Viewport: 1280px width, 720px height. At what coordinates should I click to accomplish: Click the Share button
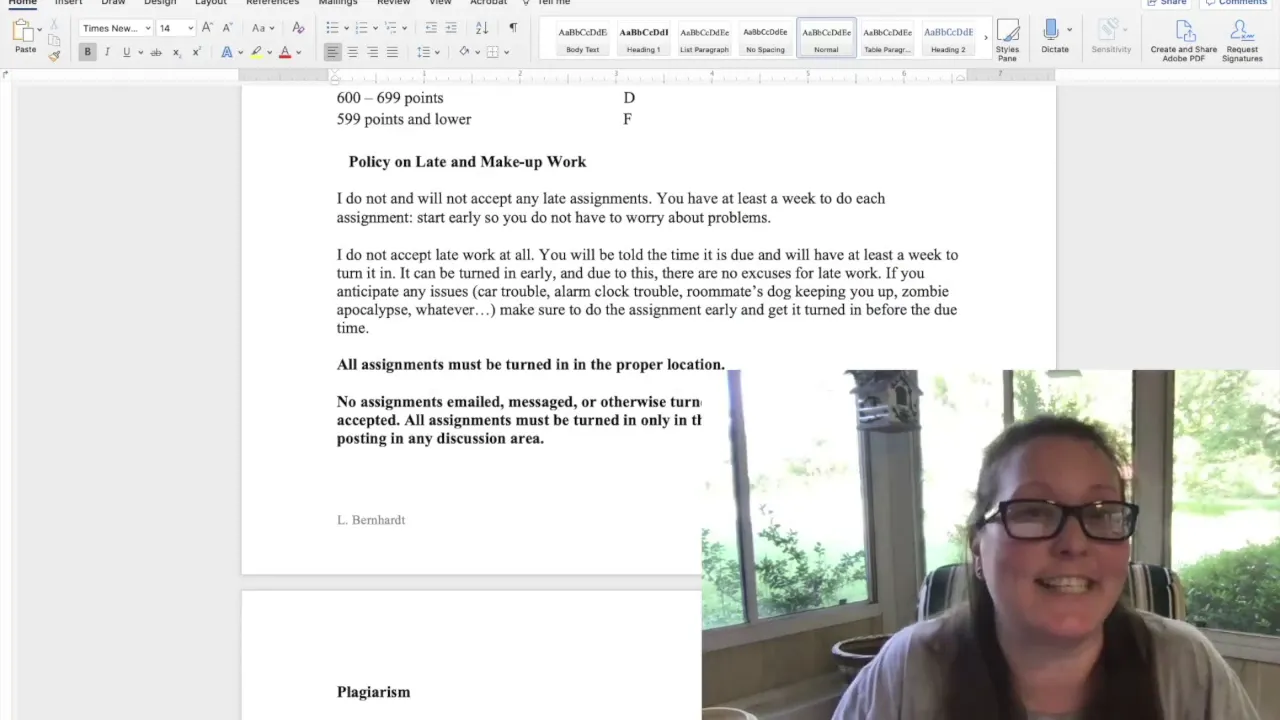tap(1167, 3)
